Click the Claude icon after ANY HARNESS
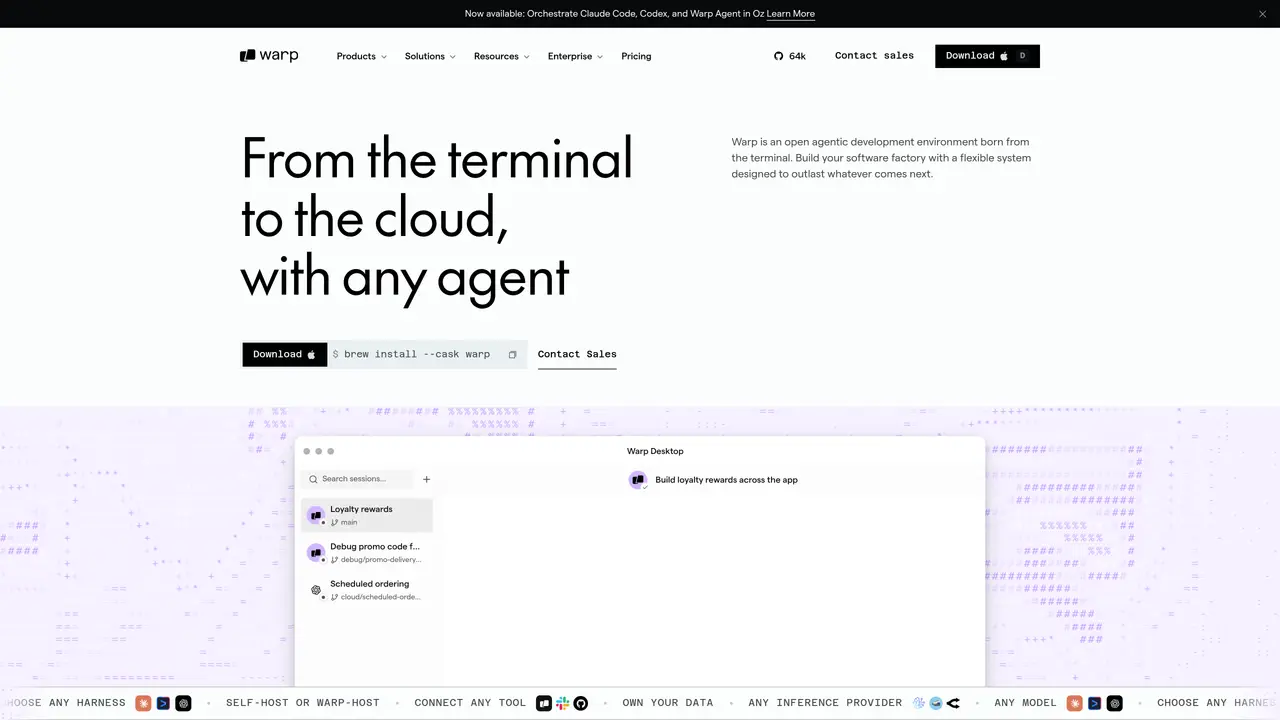This screenshot has width=1280, height=720. pyautogui.click(x=143, y=703)
